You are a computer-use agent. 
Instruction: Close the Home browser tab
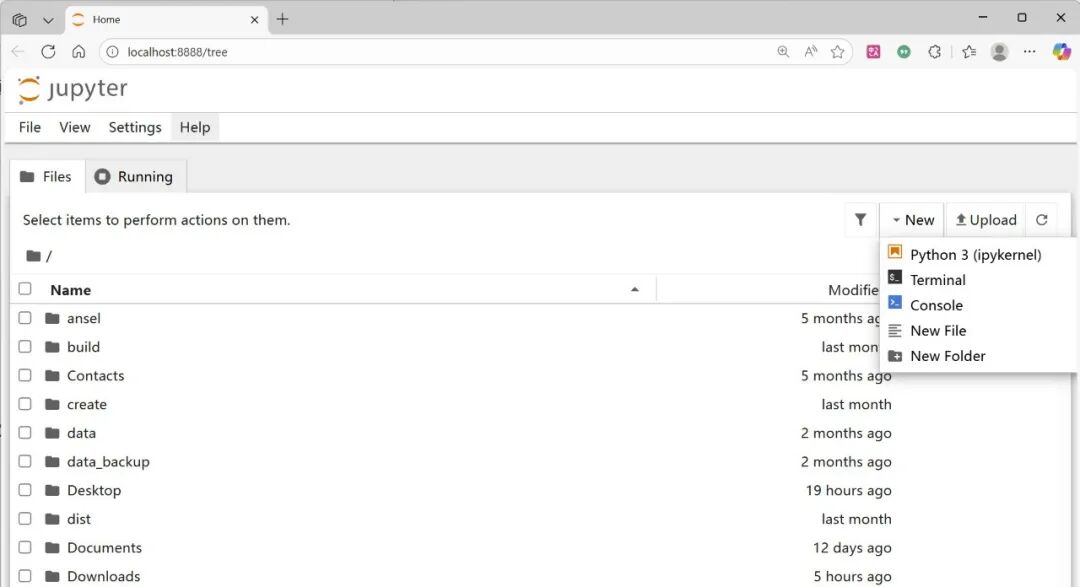(254, 20)
